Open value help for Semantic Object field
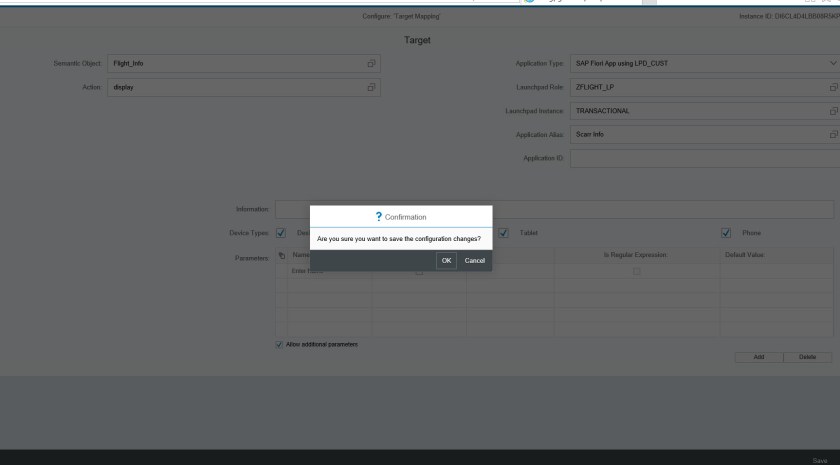The image size is (840, 465). [x=371, y=63]
